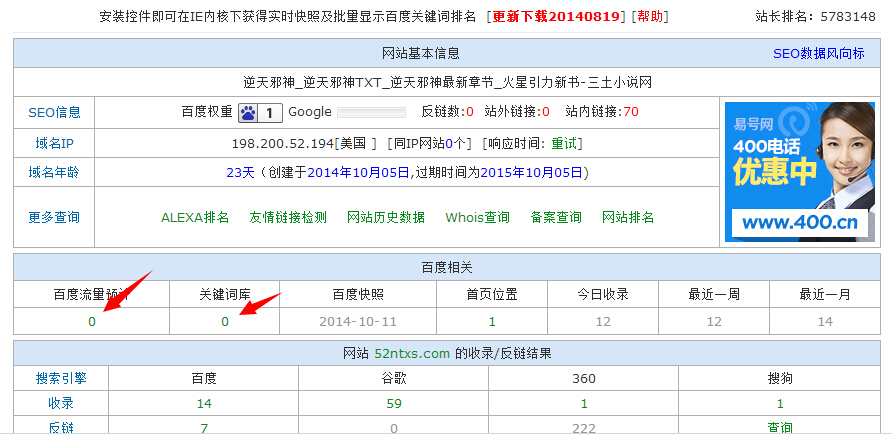
Task: Click the 360 indexed count 1
Action: point(584,404)
